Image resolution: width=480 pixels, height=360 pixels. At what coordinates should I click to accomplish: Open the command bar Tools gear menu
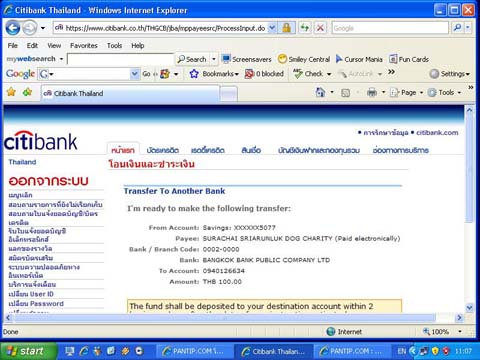[x=444, y=92]
